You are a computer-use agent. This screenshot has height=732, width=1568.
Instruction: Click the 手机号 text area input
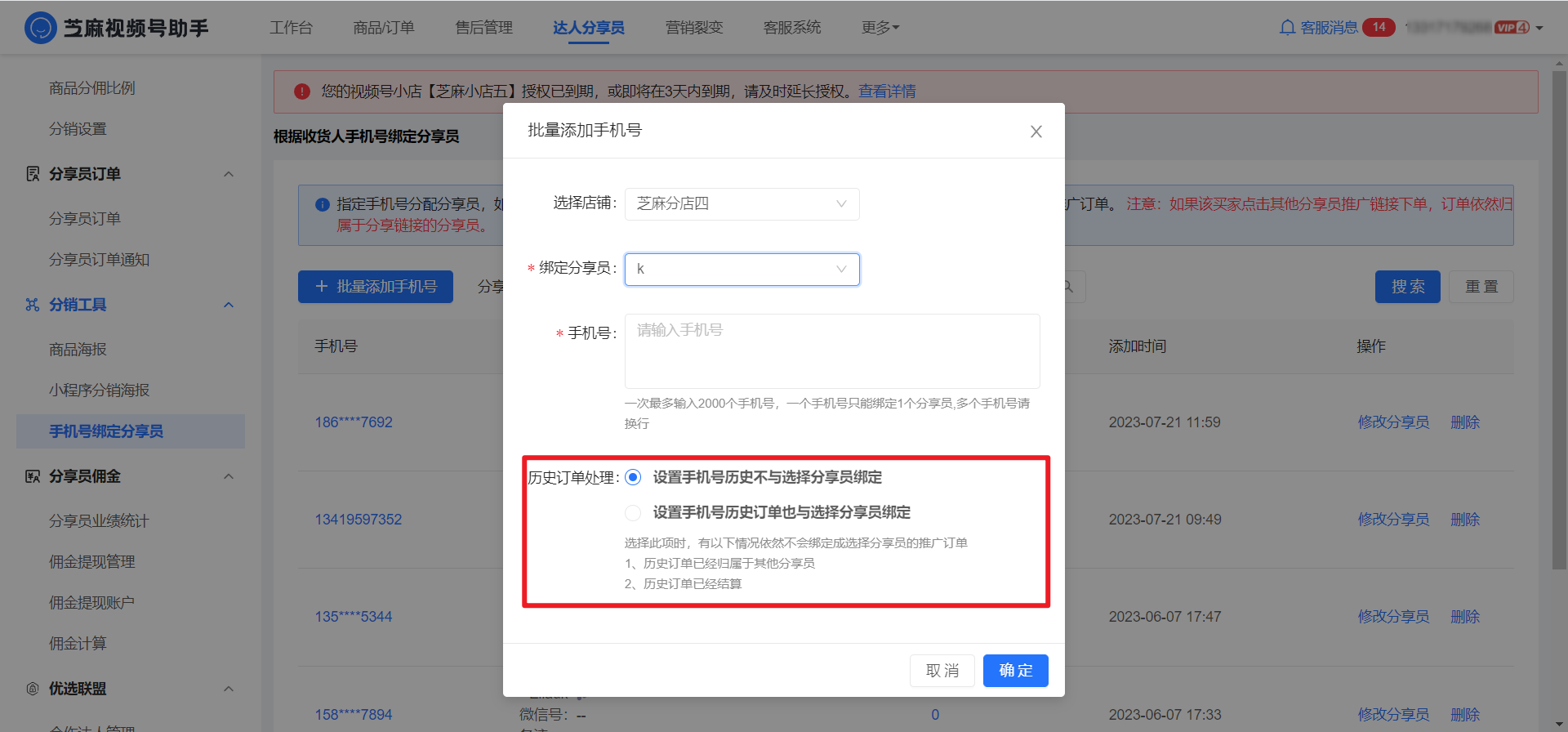tap(832, 351)
